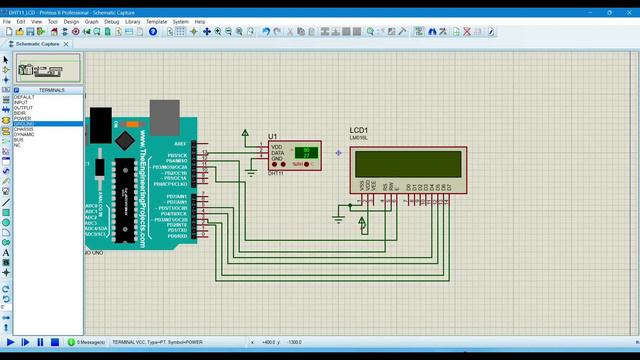The height and width of the screenshot is (360, 640).
Task: Toggle the grid display icon
Action: coord(180,31)
